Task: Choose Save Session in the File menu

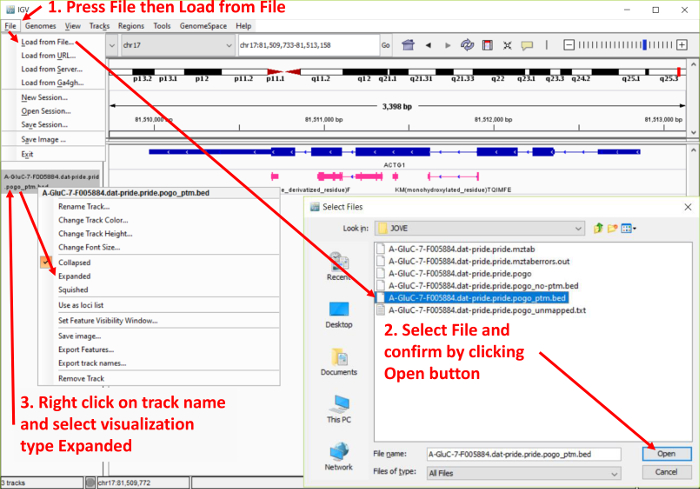Action: [45, 125]
